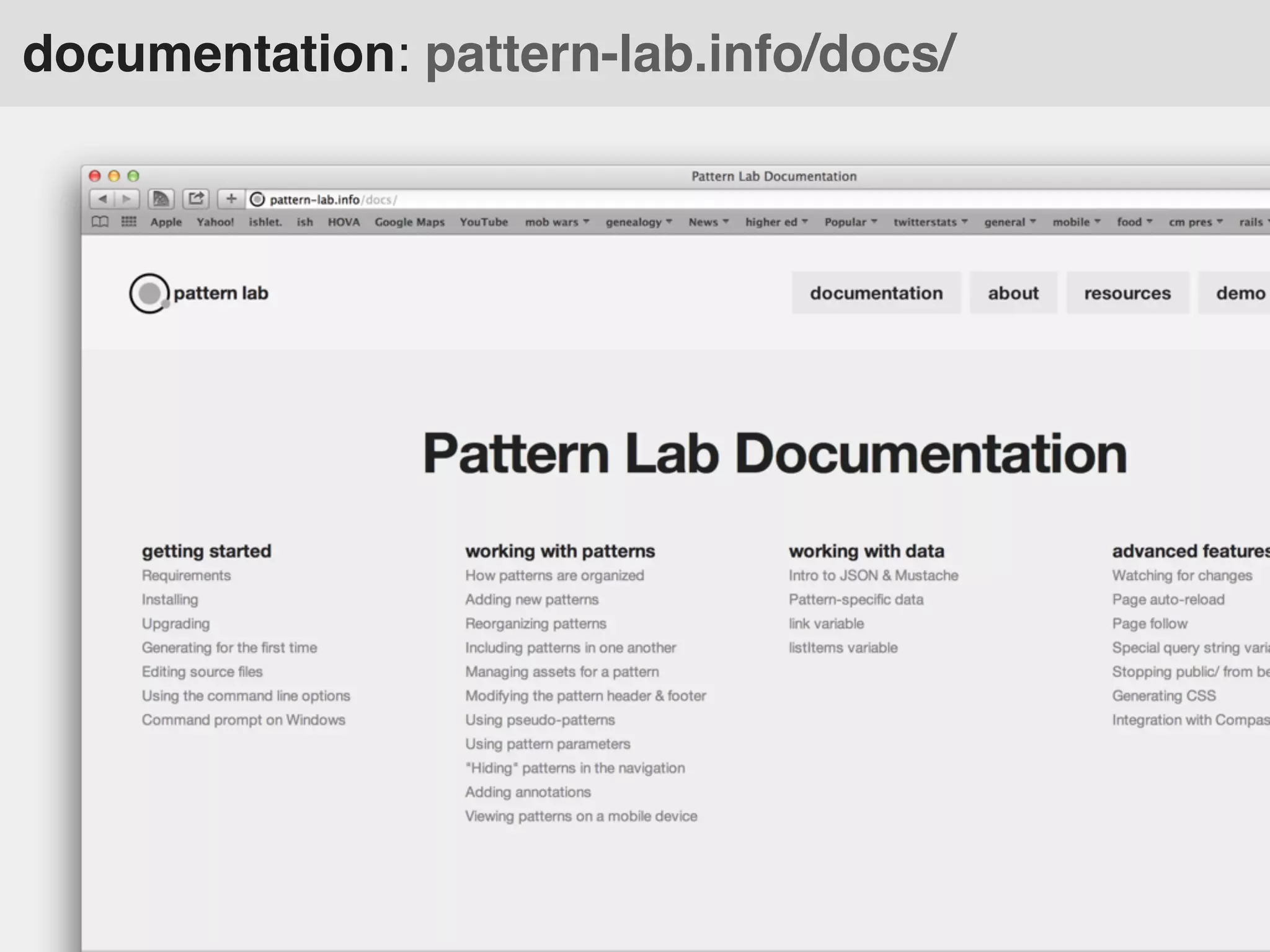This screenshot has width=1270, height=952.
Task: Expand the twitterstats bookmarks dropdown
Action: pyautogui.click(x=930, y=222)
